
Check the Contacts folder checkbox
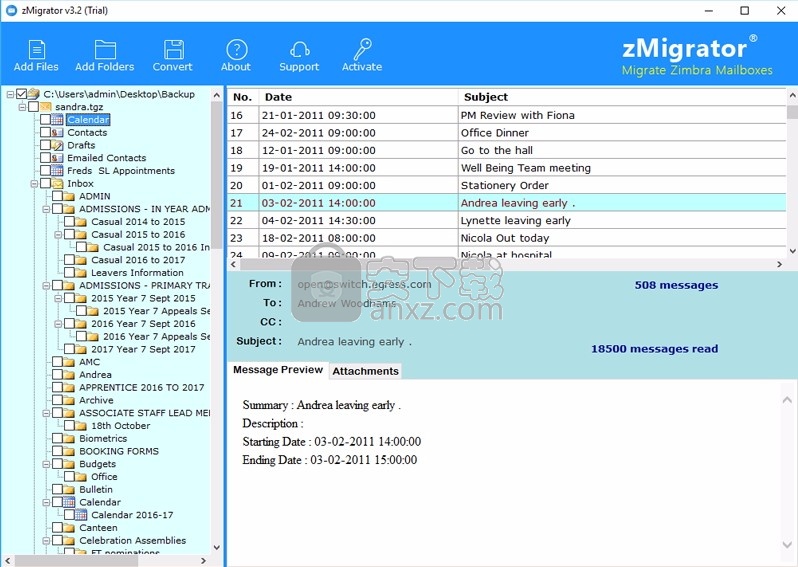tap(45, 132)
